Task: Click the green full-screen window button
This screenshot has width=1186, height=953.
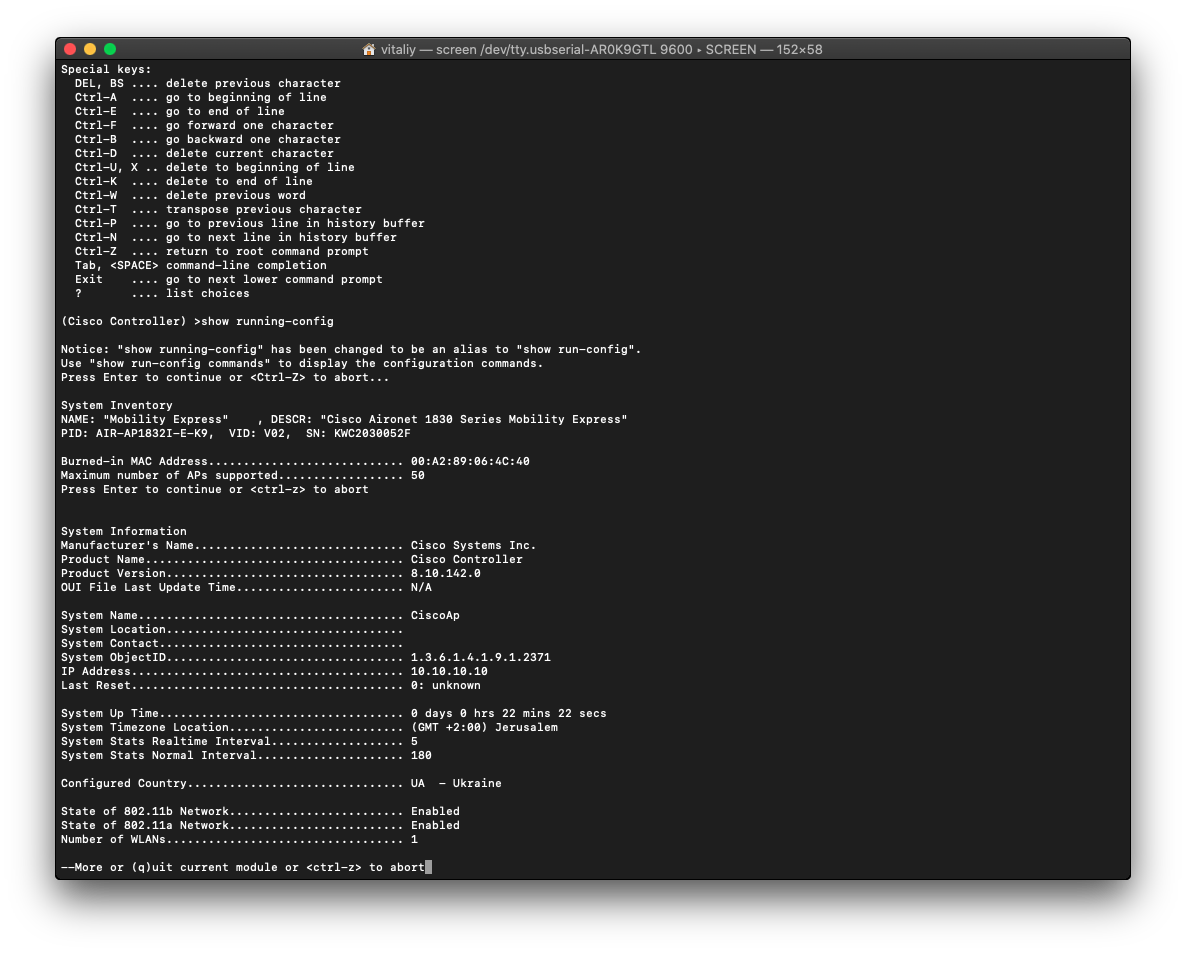Action: point(110,49)
